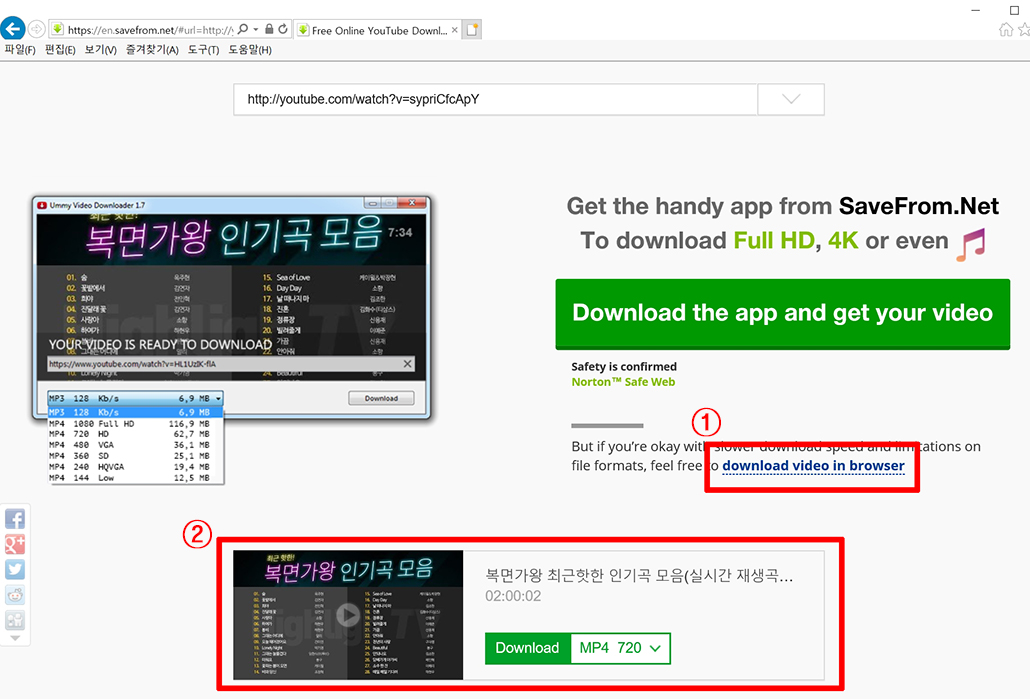The width and height of the screenshot is (1030, 699).
Task: Click the pink music note icon
Action: pyautogui.click(x=971, y=244)
